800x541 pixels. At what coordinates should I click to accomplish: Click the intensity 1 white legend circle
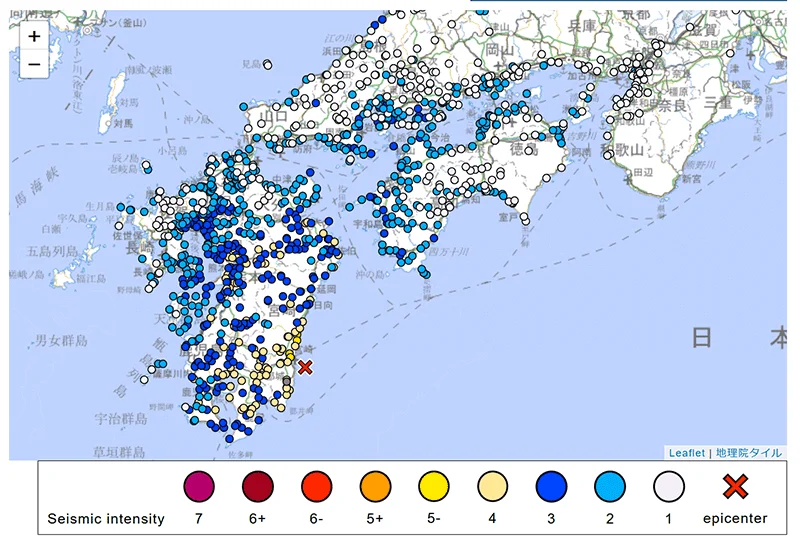pyautogui.click(x=668, y=486)
